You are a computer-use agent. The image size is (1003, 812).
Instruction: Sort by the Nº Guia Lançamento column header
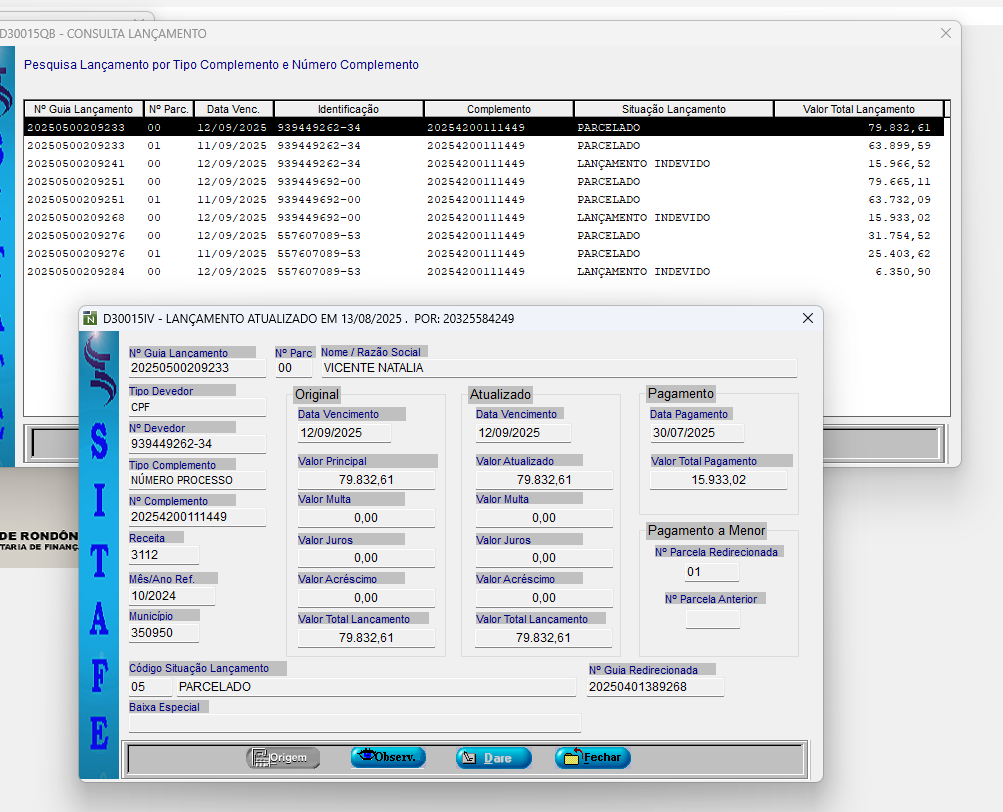tap(83, 109)
